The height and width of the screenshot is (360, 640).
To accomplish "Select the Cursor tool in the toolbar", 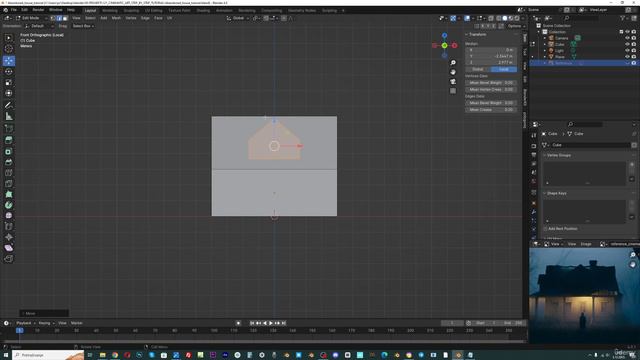I will [9, 49].
